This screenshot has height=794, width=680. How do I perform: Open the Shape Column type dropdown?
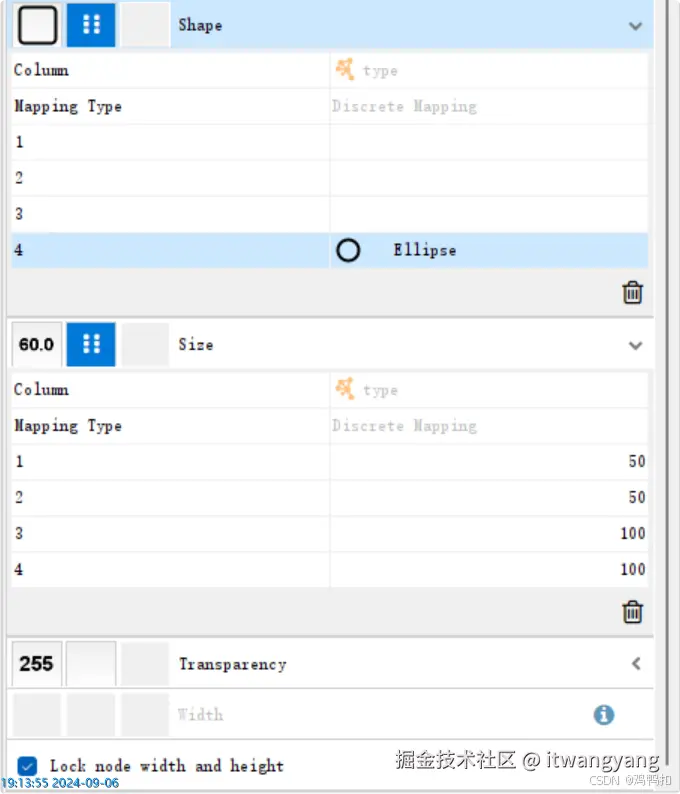point(488,70)
